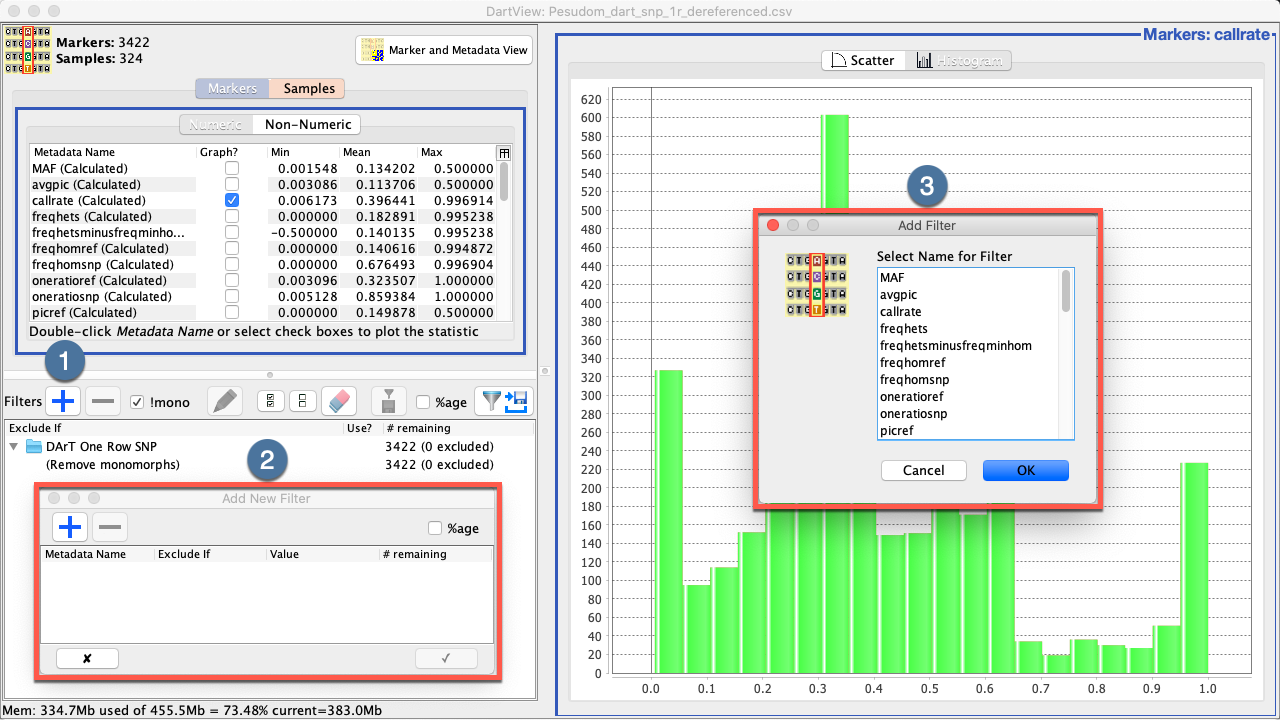1280x720 pixels.
Task: Toggle the !mono checkbox
Action: (138, 402)
